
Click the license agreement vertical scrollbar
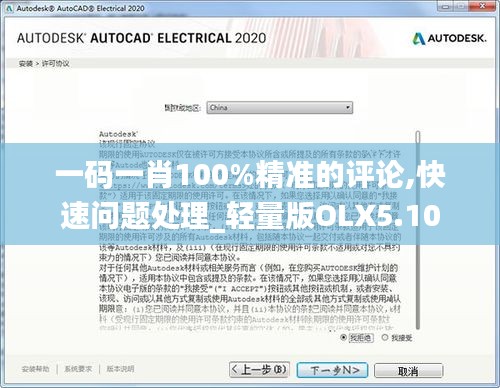[x=418, y=230]
